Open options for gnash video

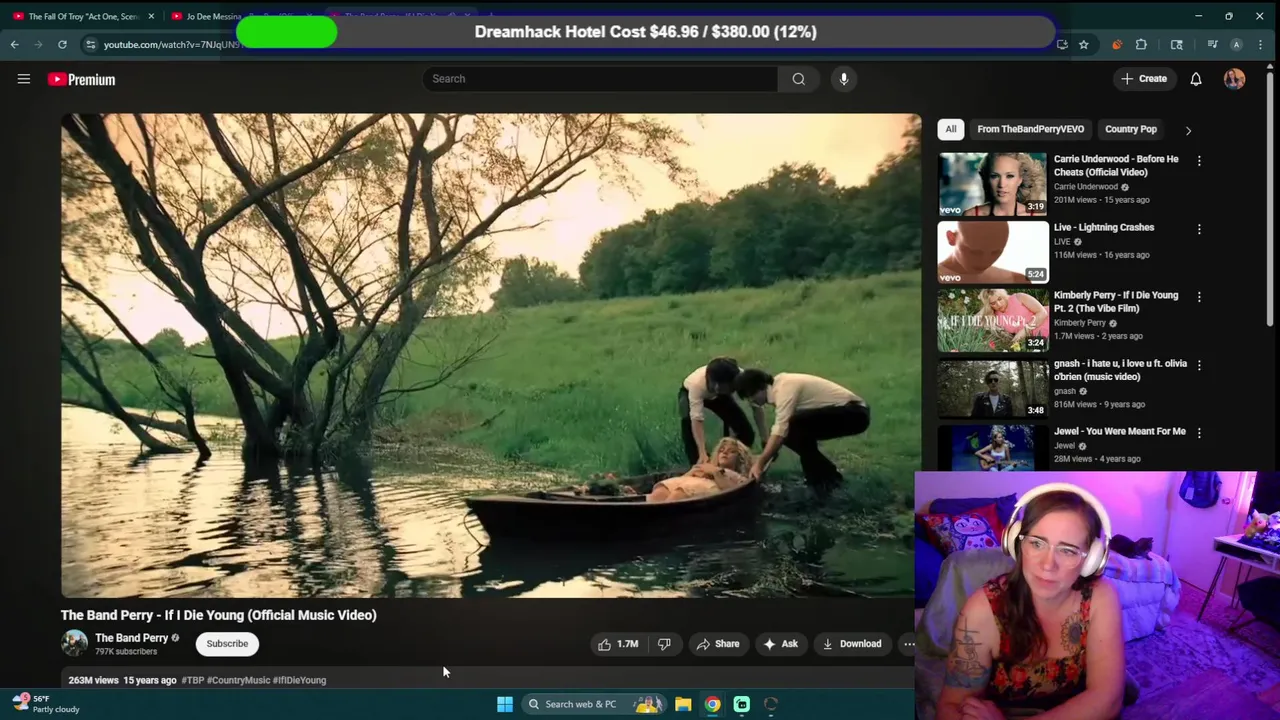(1199, 364)
